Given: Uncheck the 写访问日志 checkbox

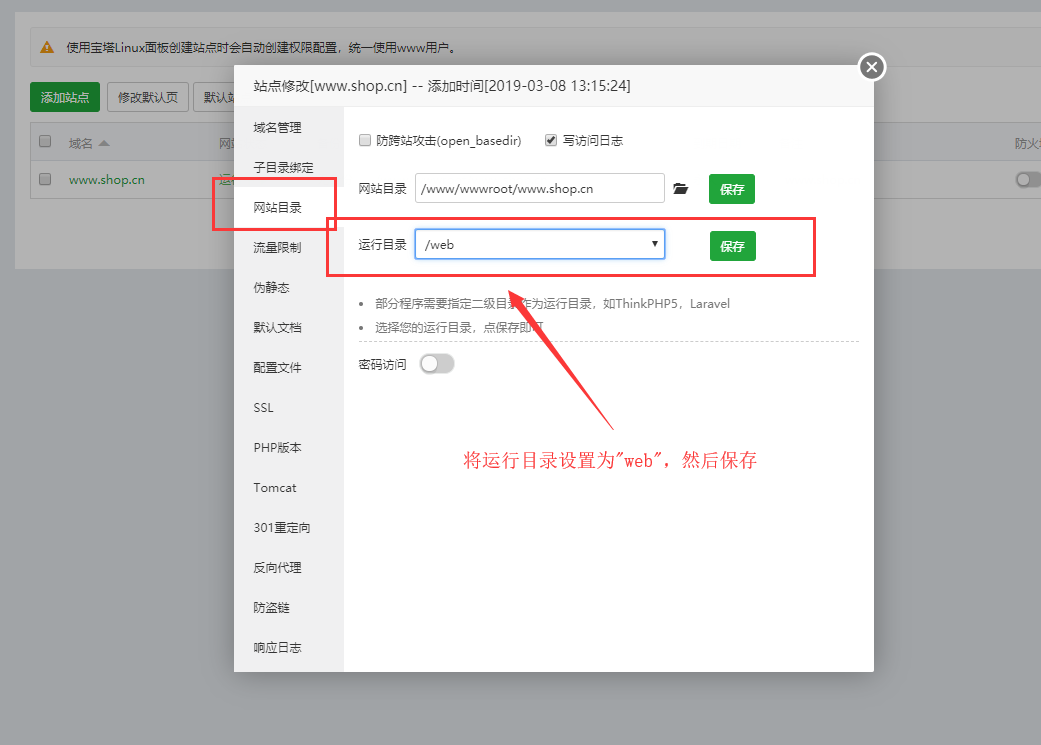Looking at the screenshot, I should pyautogui.click(x=550, y=140).
